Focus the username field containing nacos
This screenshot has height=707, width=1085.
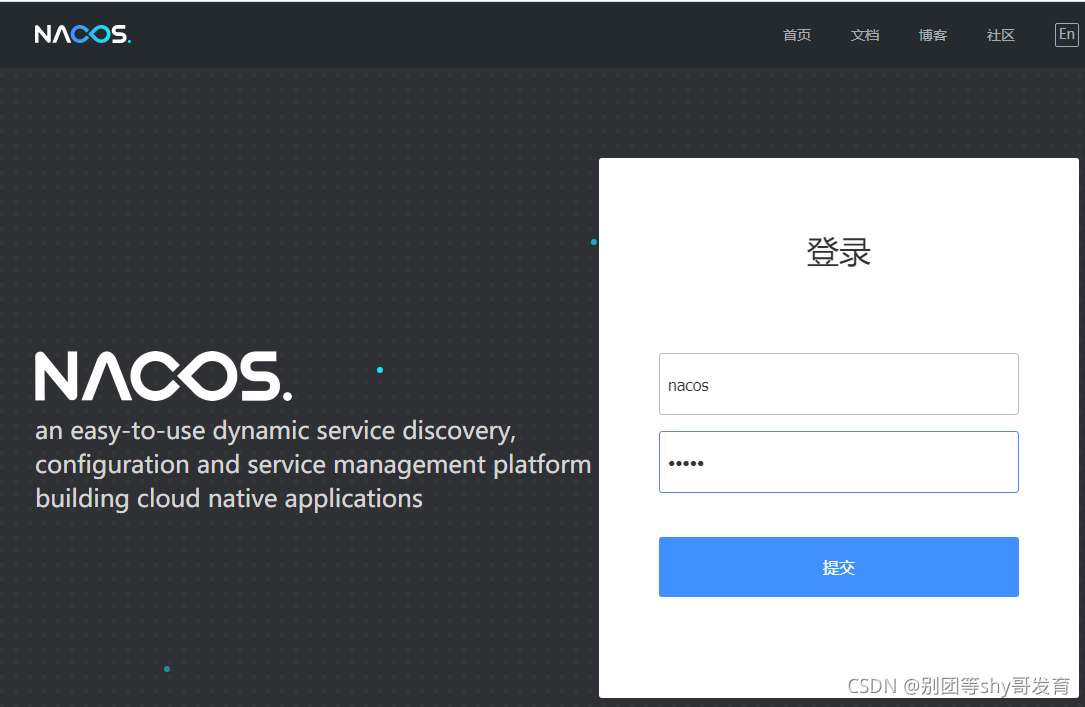pyautogui.click(x=838, y=384)
